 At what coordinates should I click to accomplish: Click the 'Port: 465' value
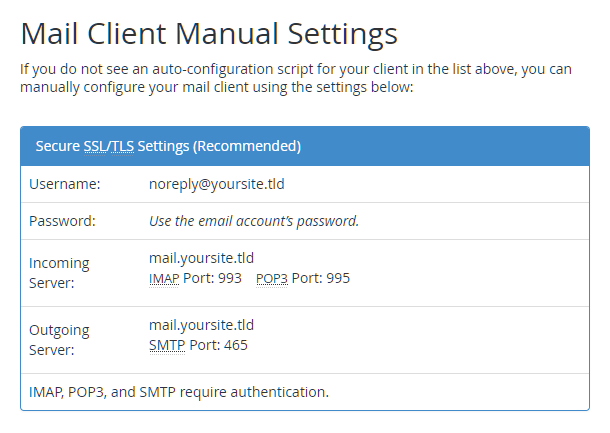click(218, 345)
